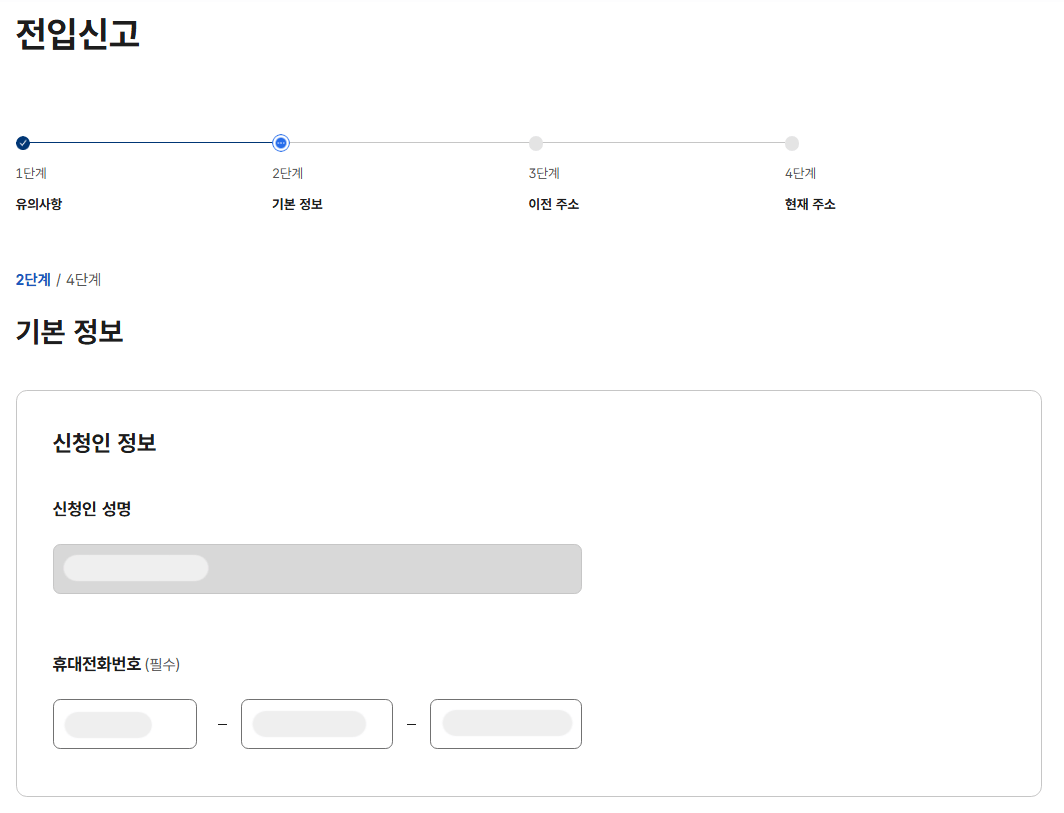Click the 3단계 step indicator dot
Screen dimensions: 1064x813
click(536, 143)
